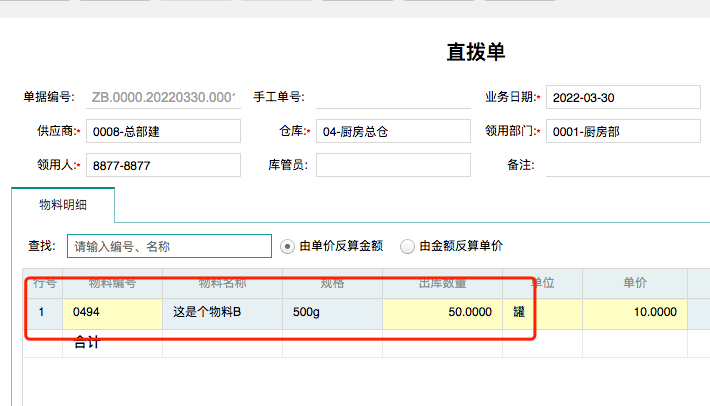Click the 单位 cell showing 罐

tap(542, 313)
